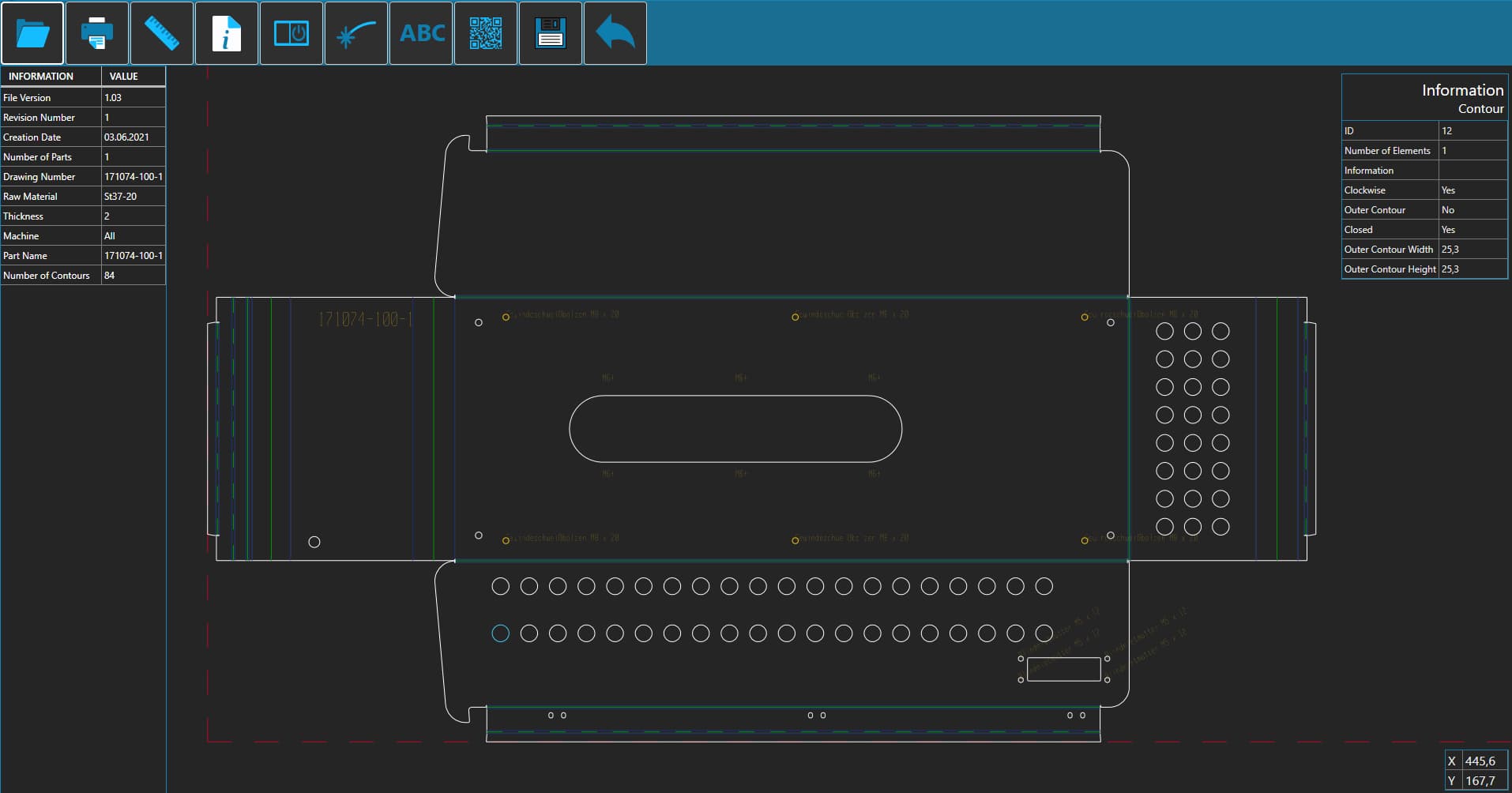The width and height of the screenshot is (1512, 793).
Task: Click the blue back arrow icon
Action: (x=615, y=33)
